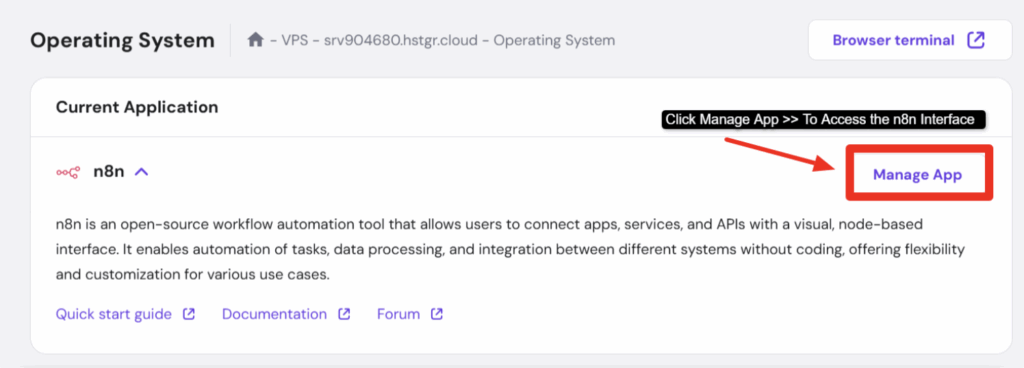Click external-link icon beside Forum

437,314
